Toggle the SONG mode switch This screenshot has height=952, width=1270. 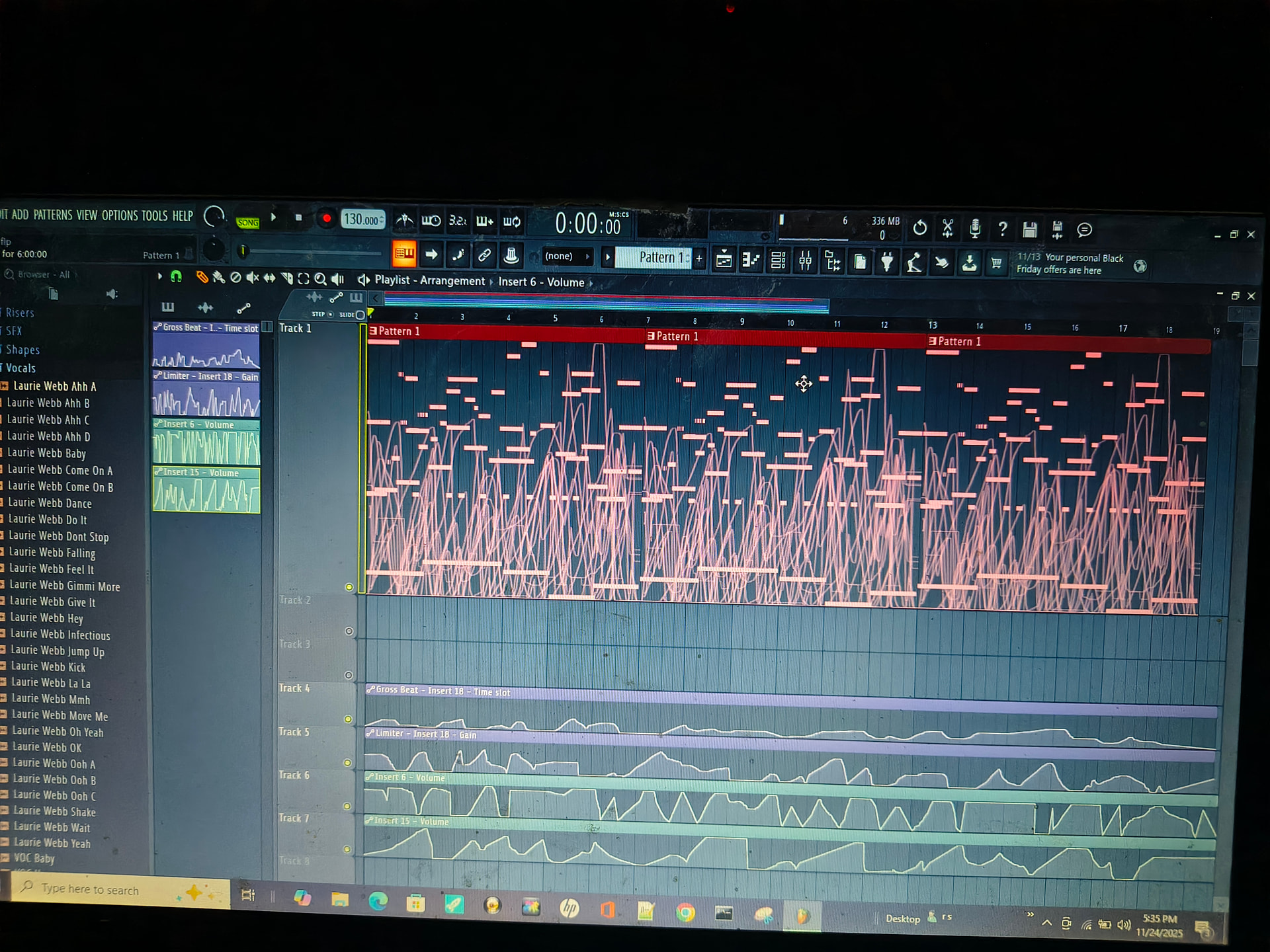pyautogui.click(x=247, y=222)
